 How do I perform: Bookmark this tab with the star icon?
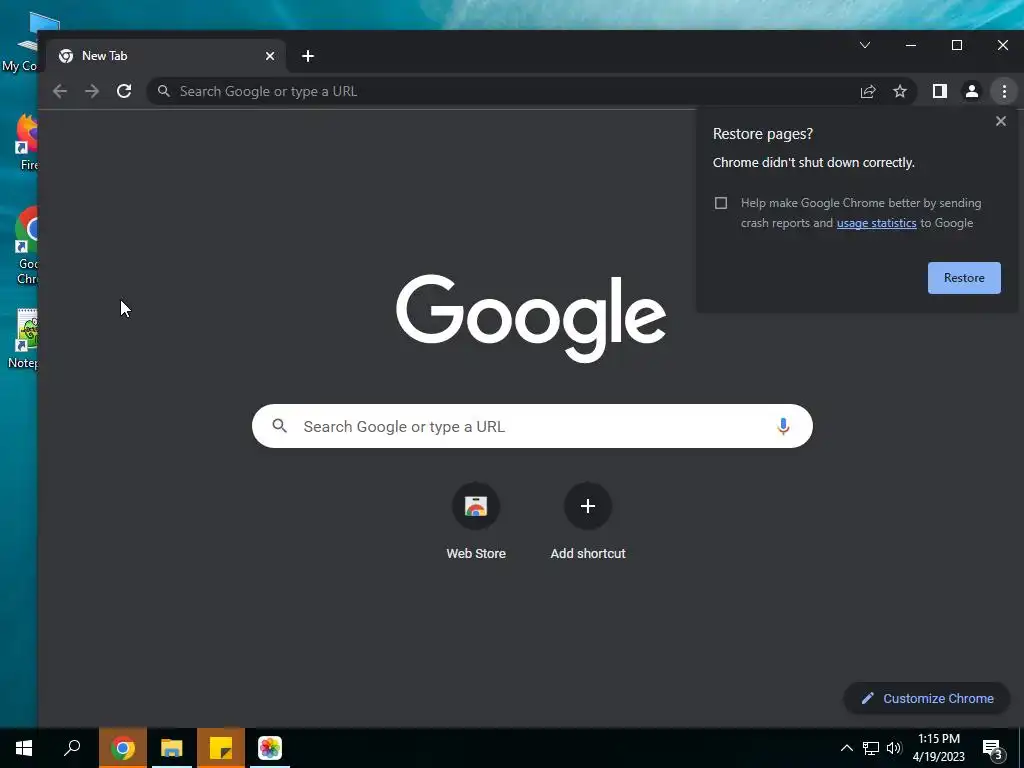point(900,91)
